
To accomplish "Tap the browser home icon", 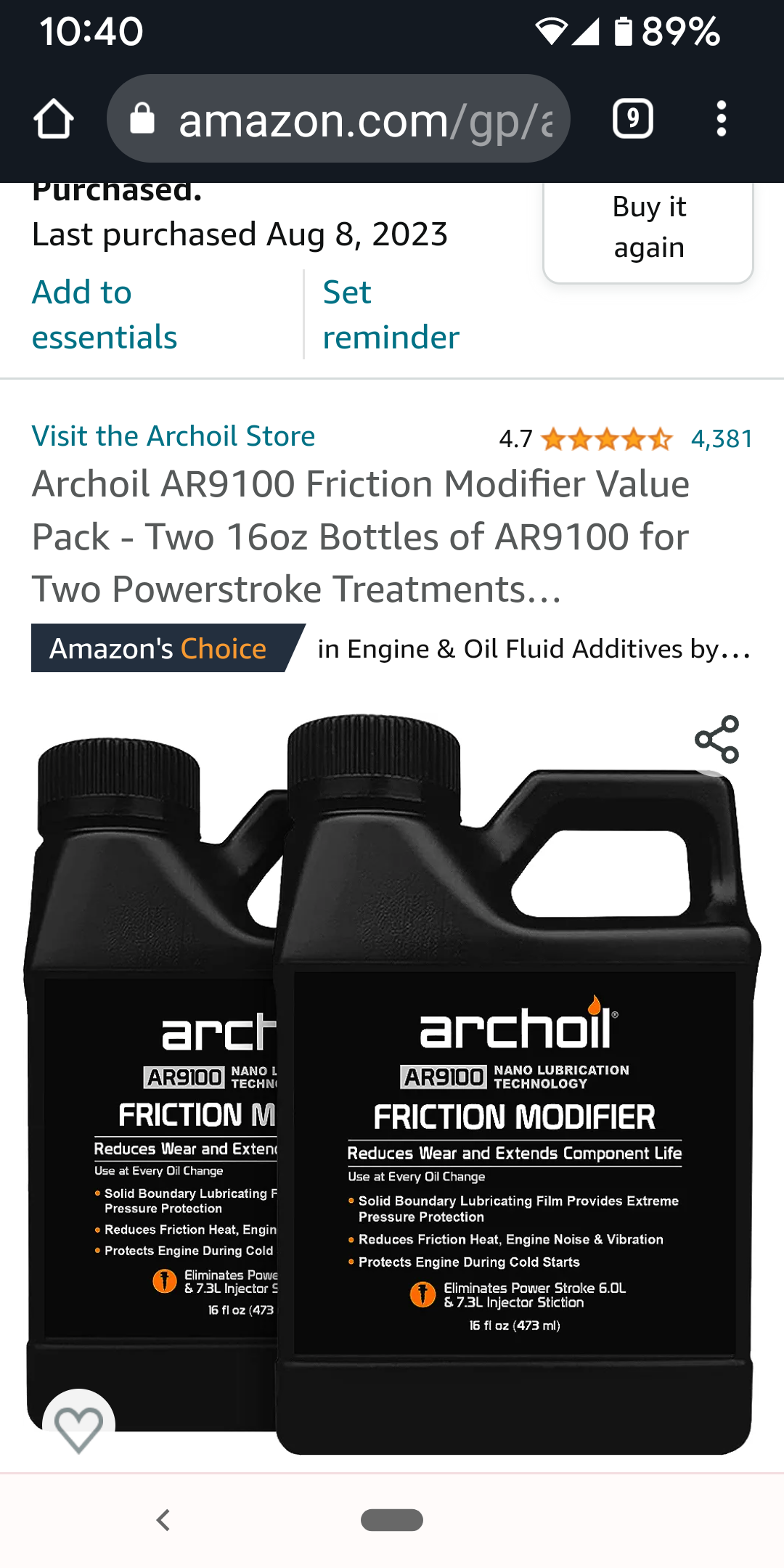I will click(54, 119).
